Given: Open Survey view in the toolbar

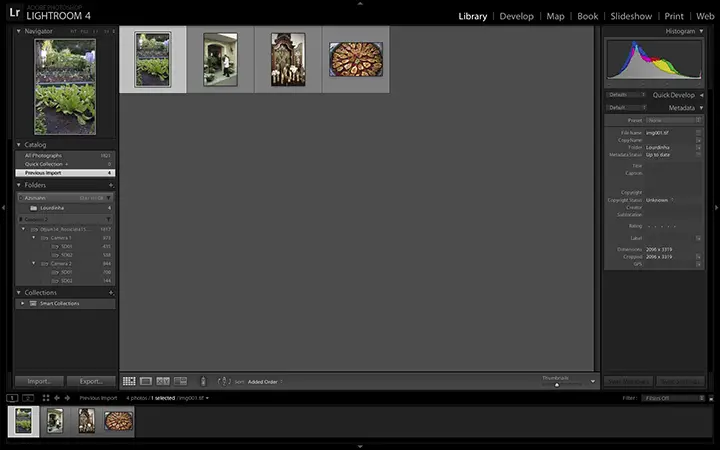Looking at the screenshot, I should [180, 382].
